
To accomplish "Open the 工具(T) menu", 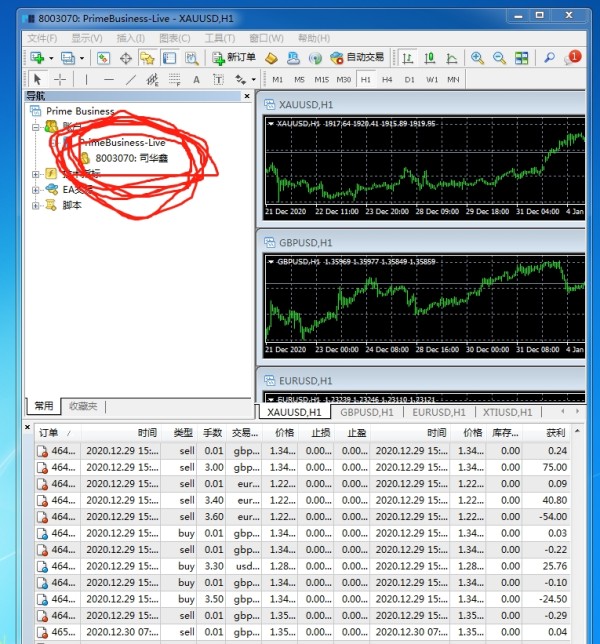I will (220, 38).
